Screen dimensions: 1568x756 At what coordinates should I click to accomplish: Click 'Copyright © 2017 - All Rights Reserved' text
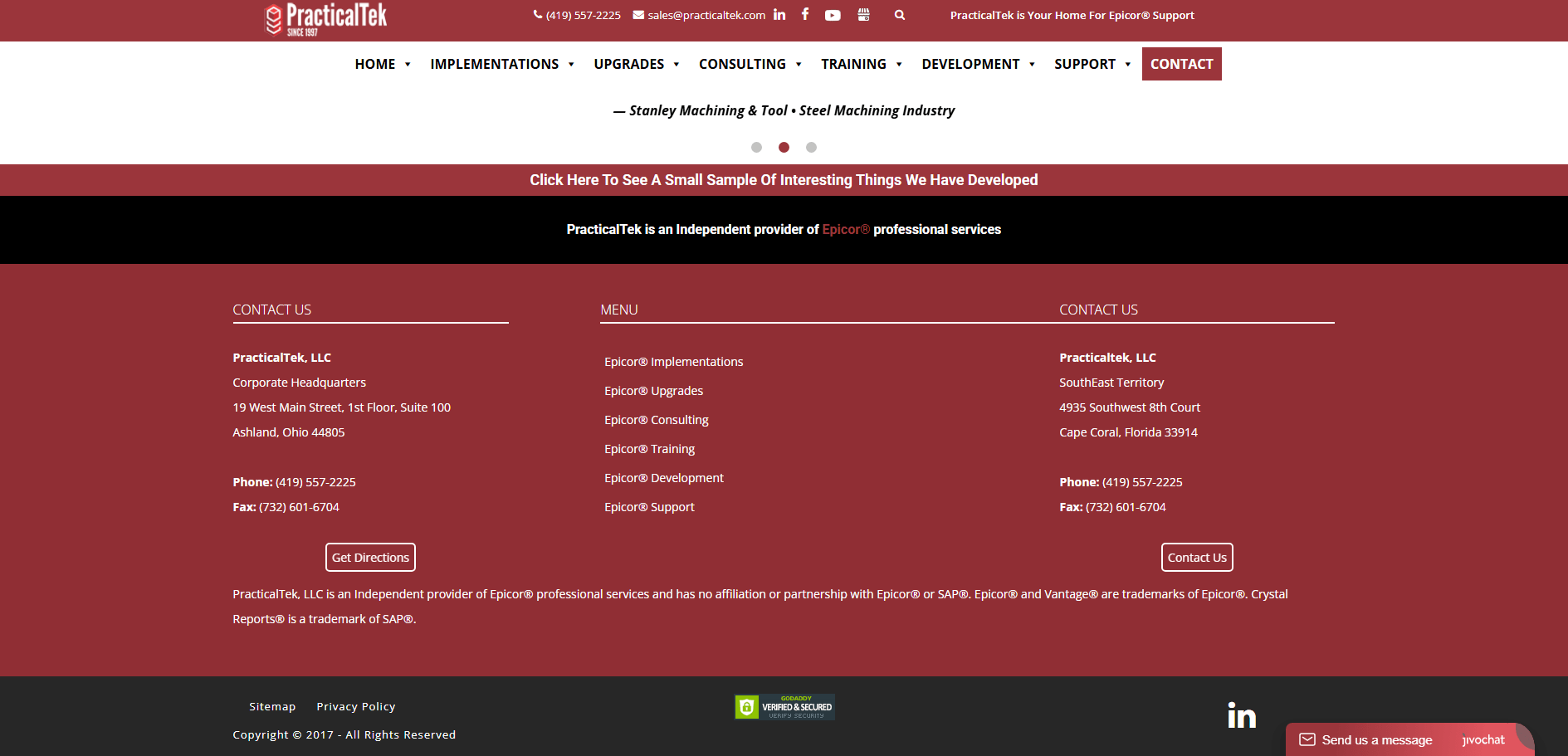[344, 734]
